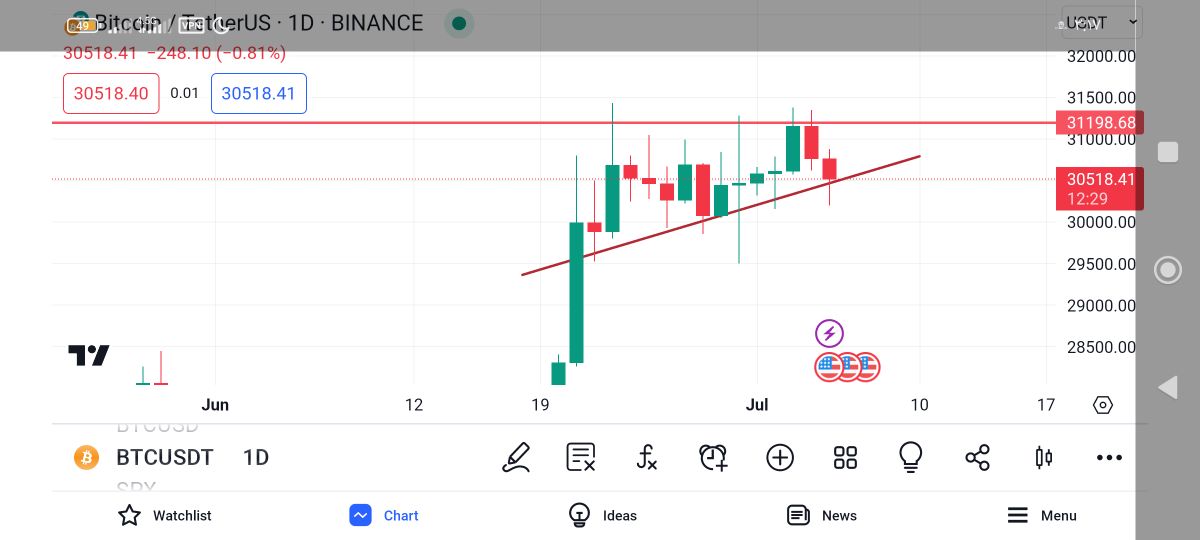This screenshot has height=540, width=1200.
Task: Add an alert with the alarm clock icon
Action: 713,458
